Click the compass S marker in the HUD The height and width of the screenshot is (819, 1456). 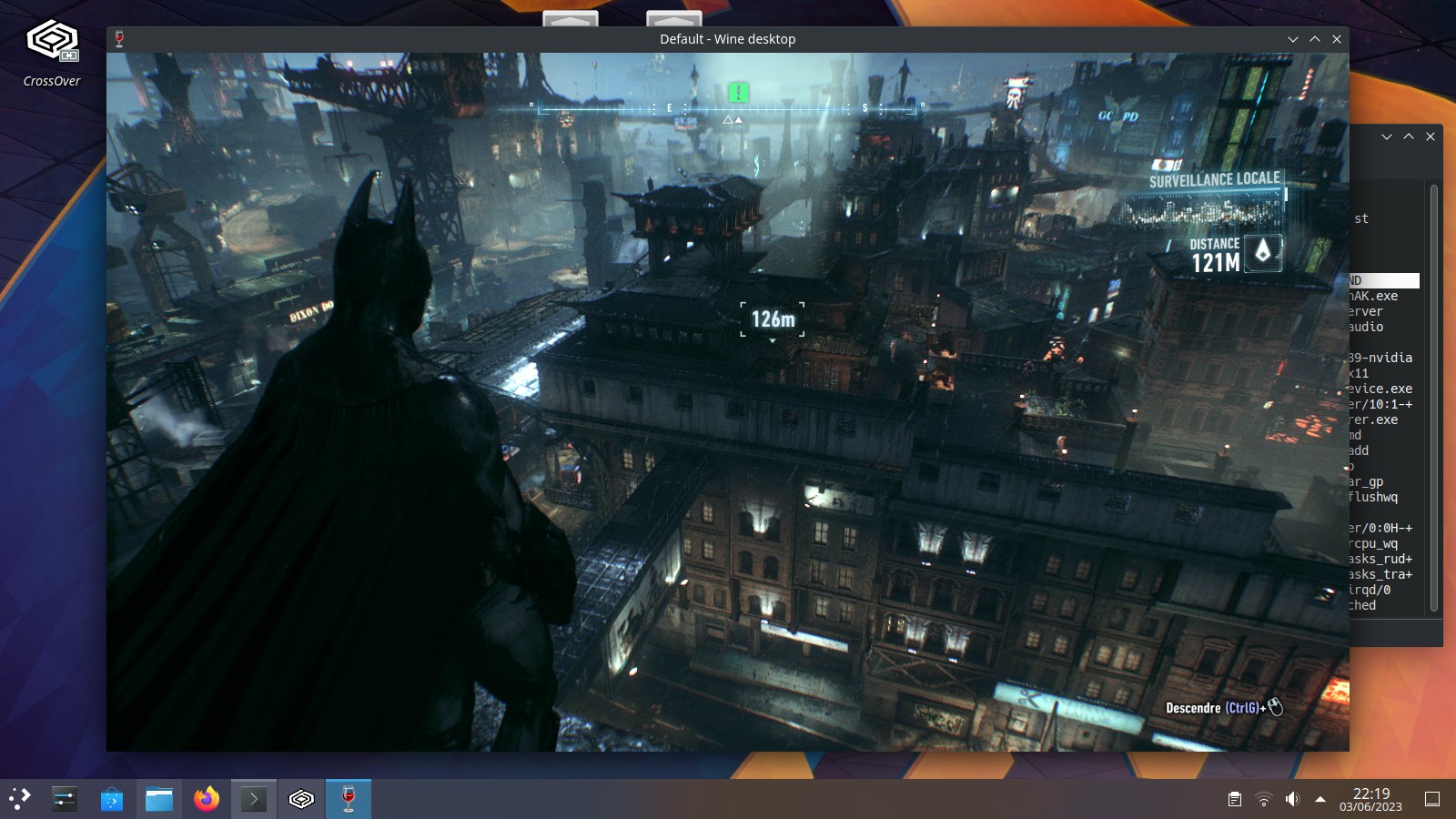(x=864, y=108)
